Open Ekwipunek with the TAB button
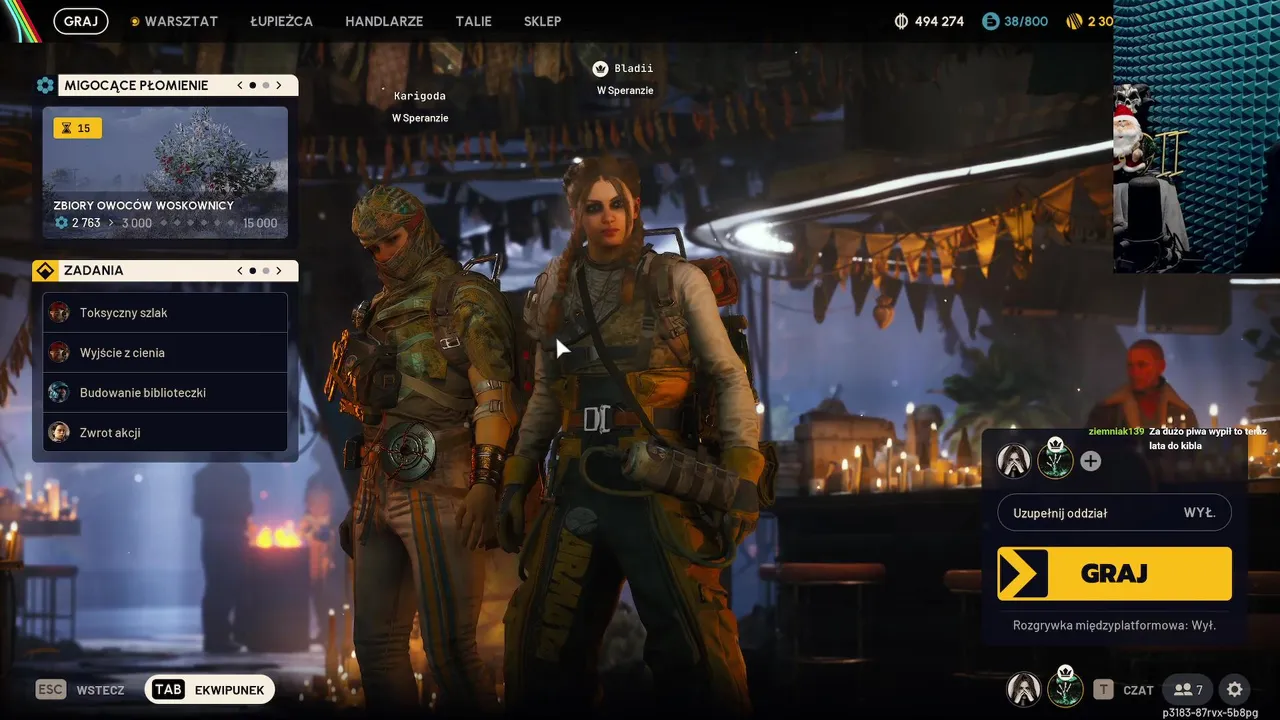Viewport: 1280px width, 720px height. tap(210, 689)
